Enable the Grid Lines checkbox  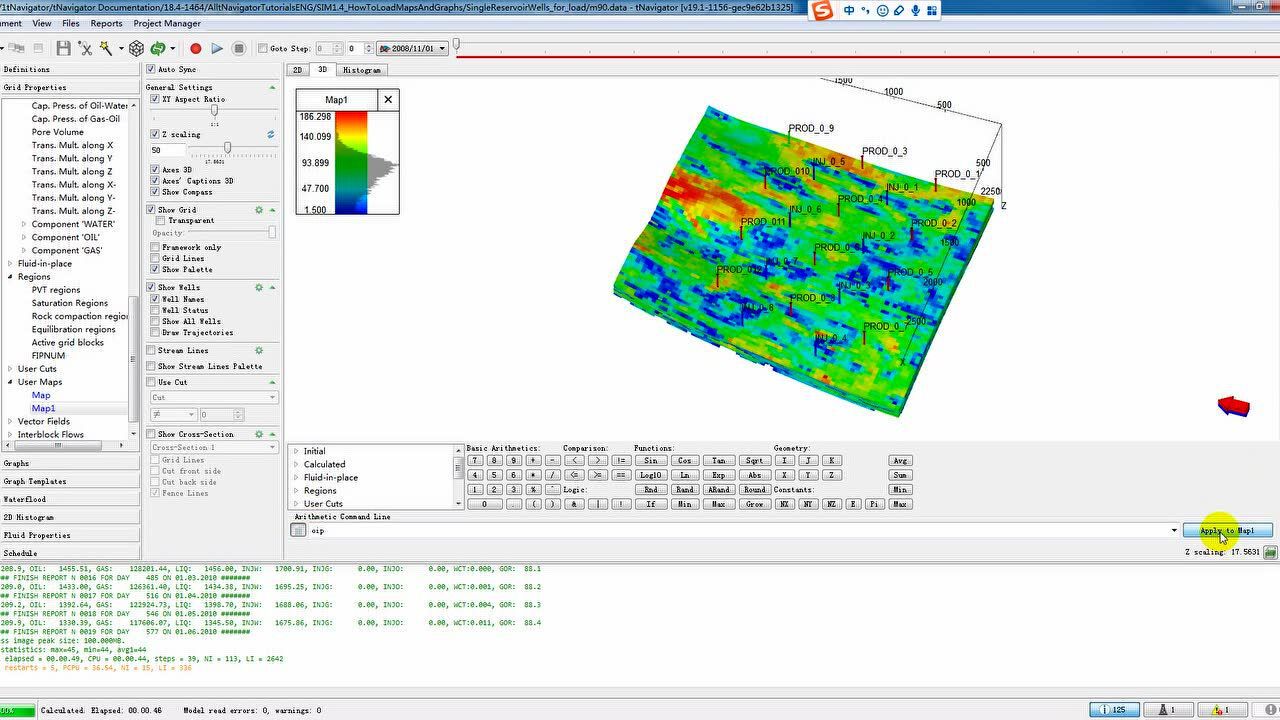(x=155, y=258)
